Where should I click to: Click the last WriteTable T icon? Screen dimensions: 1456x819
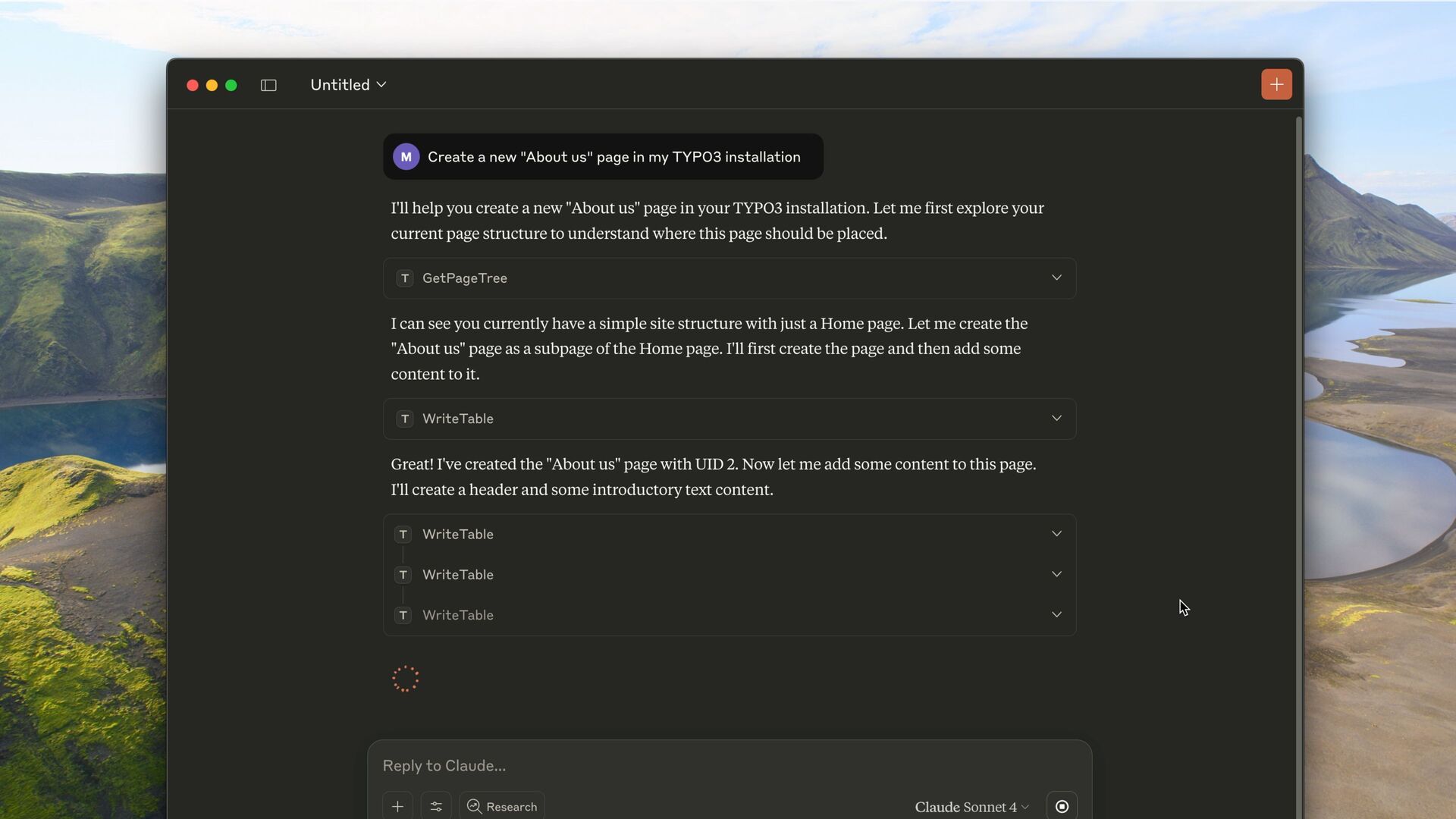click(x=403, y=615)
